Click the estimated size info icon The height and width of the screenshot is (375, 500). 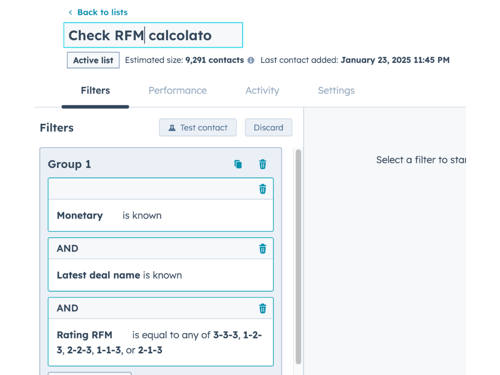point(251,60)
